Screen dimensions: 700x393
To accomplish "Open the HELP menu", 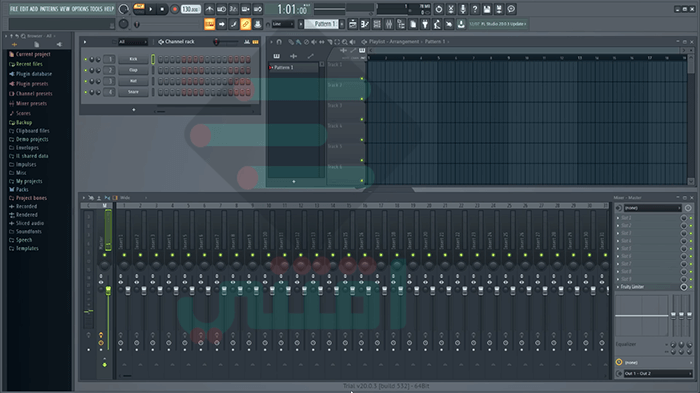I will coord(108,9).
